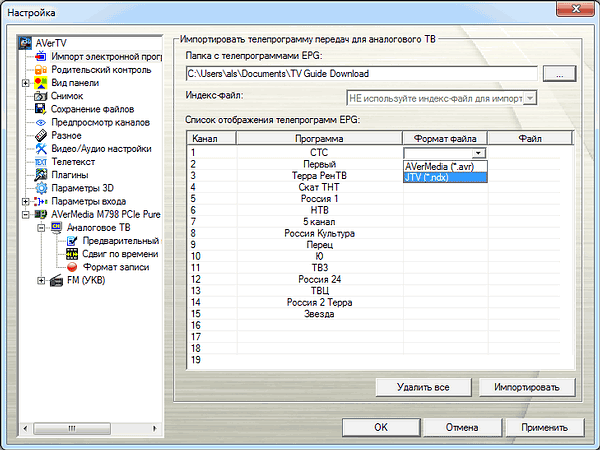Click the FM radio icon

coord(56,280)
